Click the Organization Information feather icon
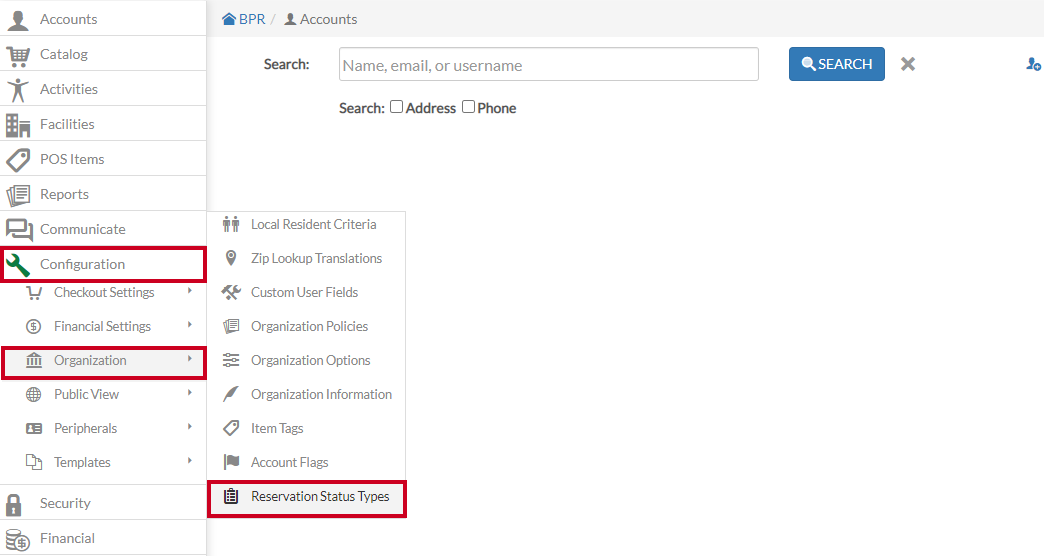 (230, 394)
